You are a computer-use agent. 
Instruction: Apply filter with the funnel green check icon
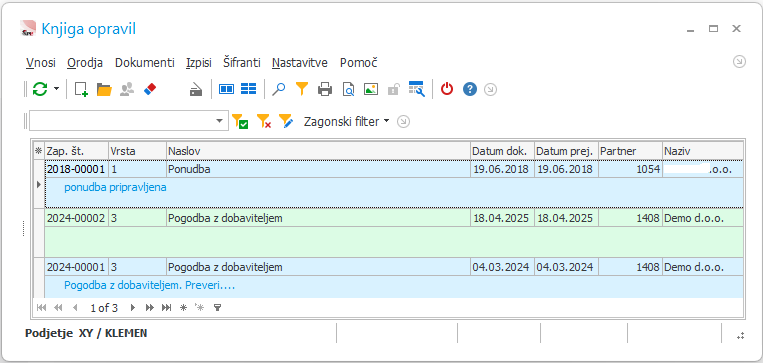pyautogui.click(x=239, y=121)
